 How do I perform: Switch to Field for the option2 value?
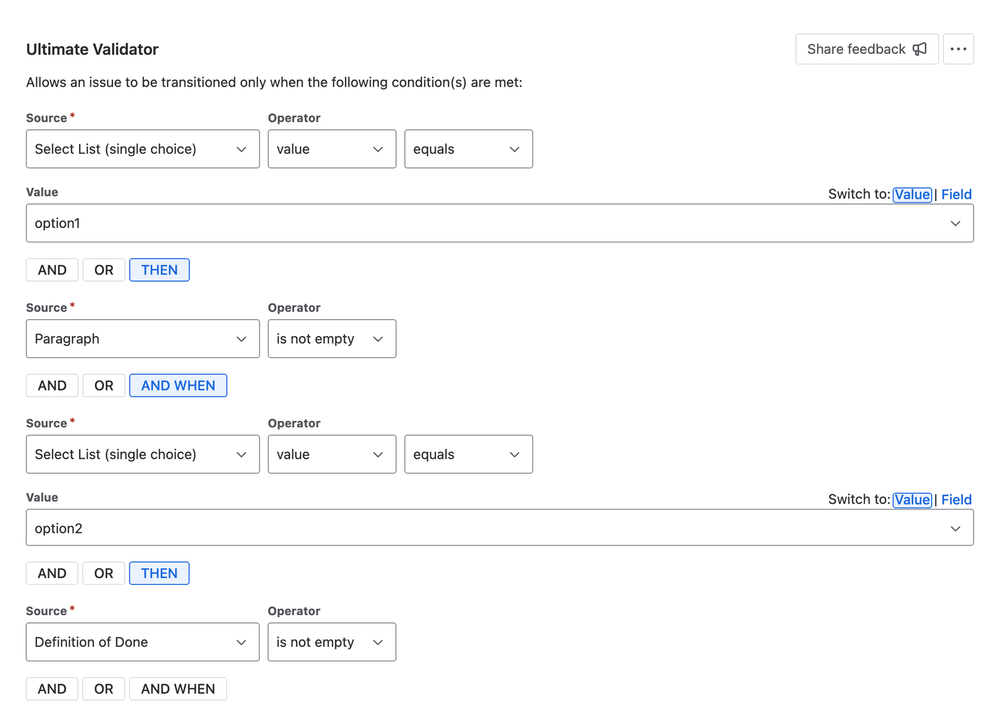[956, 499]
